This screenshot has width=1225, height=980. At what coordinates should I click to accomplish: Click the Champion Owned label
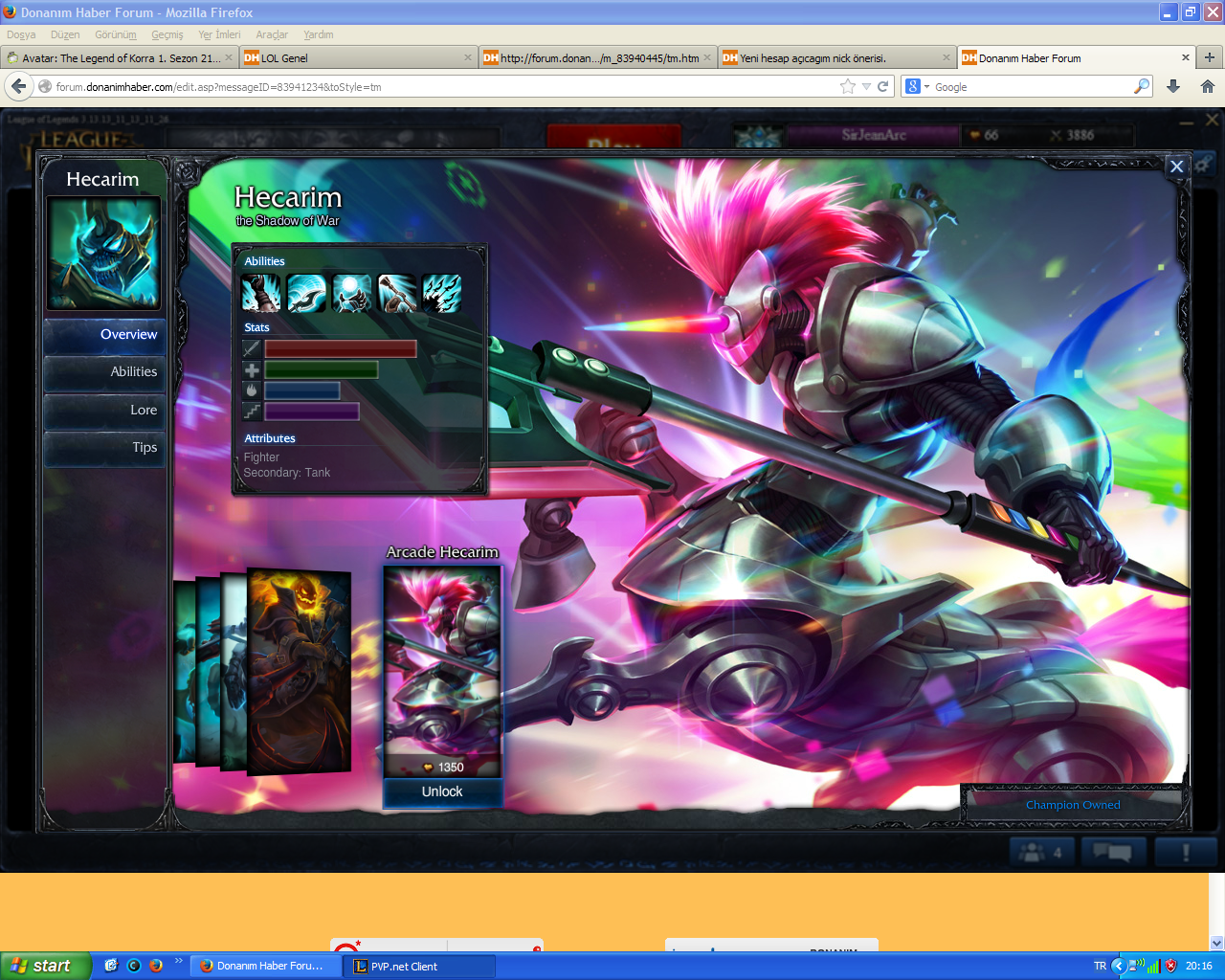click(x=1073, y=805)
